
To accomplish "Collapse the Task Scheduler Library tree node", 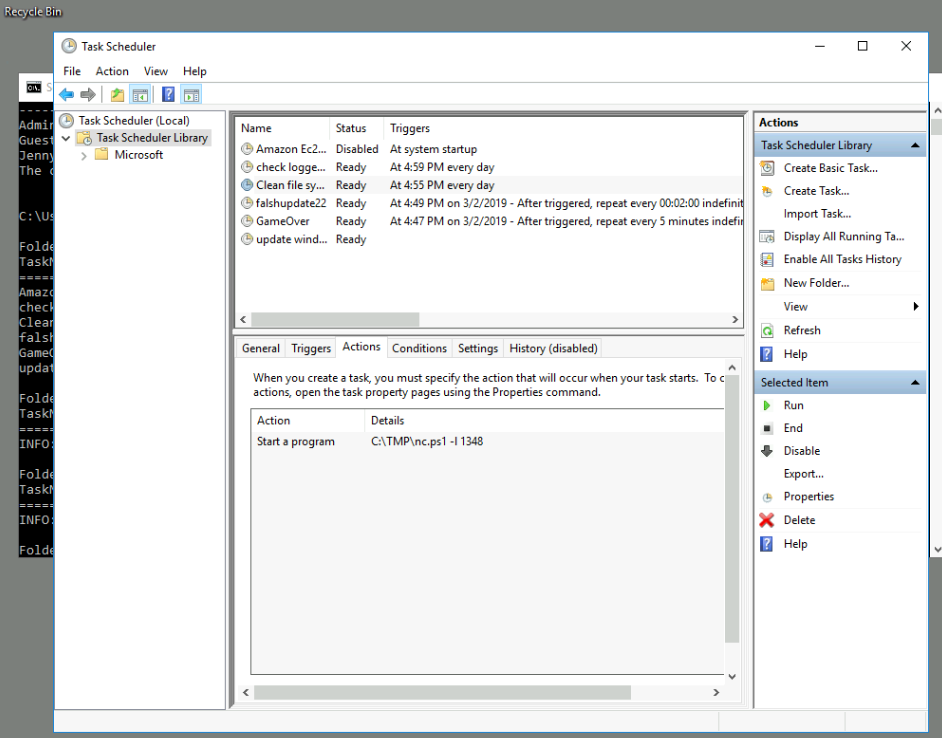I will [x=66, y=138].
